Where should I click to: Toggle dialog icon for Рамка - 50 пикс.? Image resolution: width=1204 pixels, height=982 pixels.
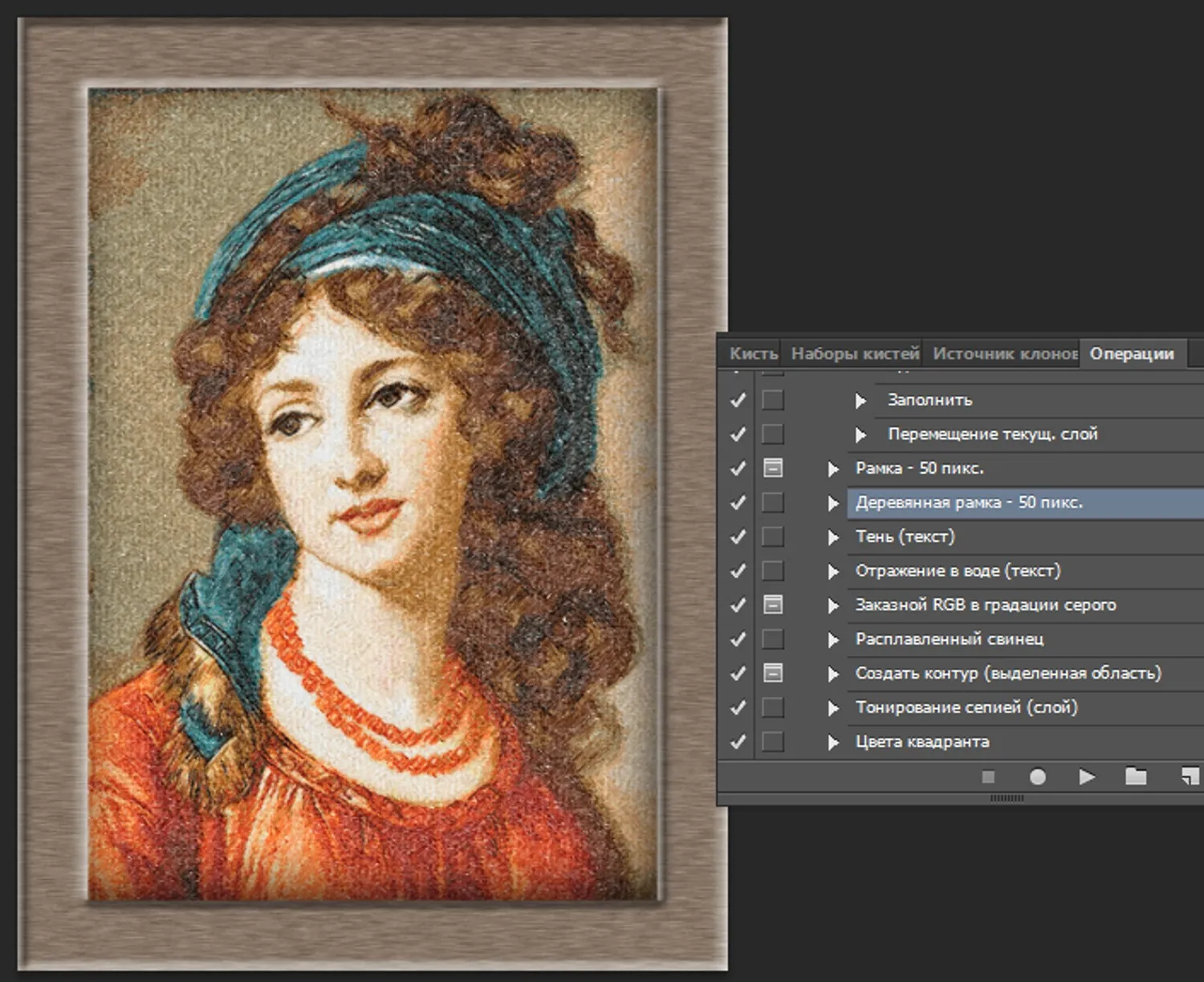[x=772, y=468]
